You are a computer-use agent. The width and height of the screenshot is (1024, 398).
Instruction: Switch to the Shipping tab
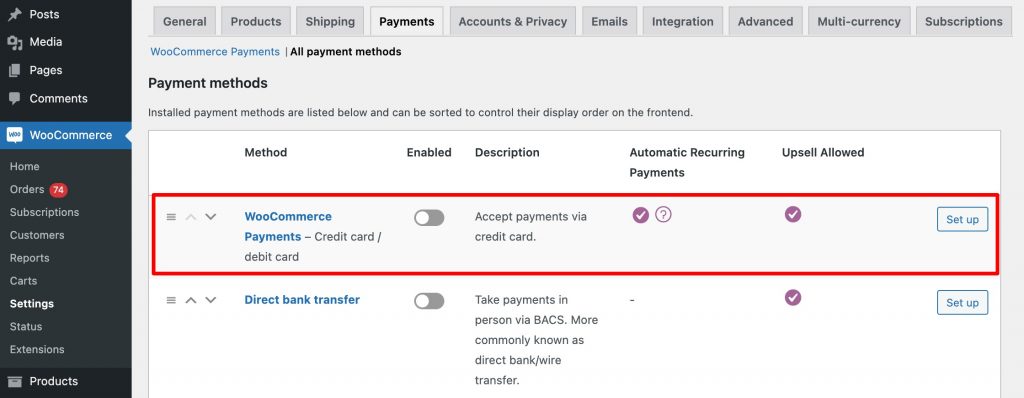click(330, 22)
